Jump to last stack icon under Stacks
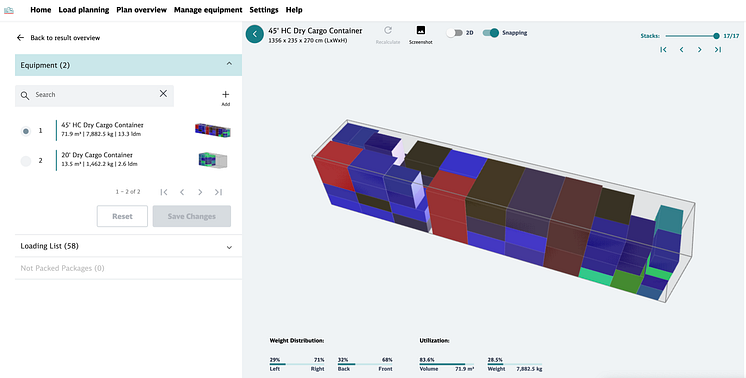Image resolution: width=746 pixels, height=378 pixels. coord(718,49)
